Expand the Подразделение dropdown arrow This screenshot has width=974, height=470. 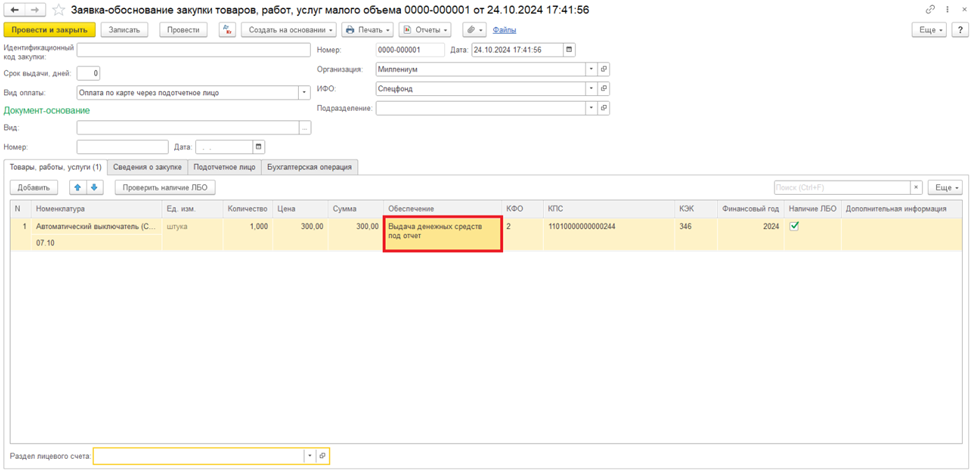pyautogui.click(x=591, y=108)
